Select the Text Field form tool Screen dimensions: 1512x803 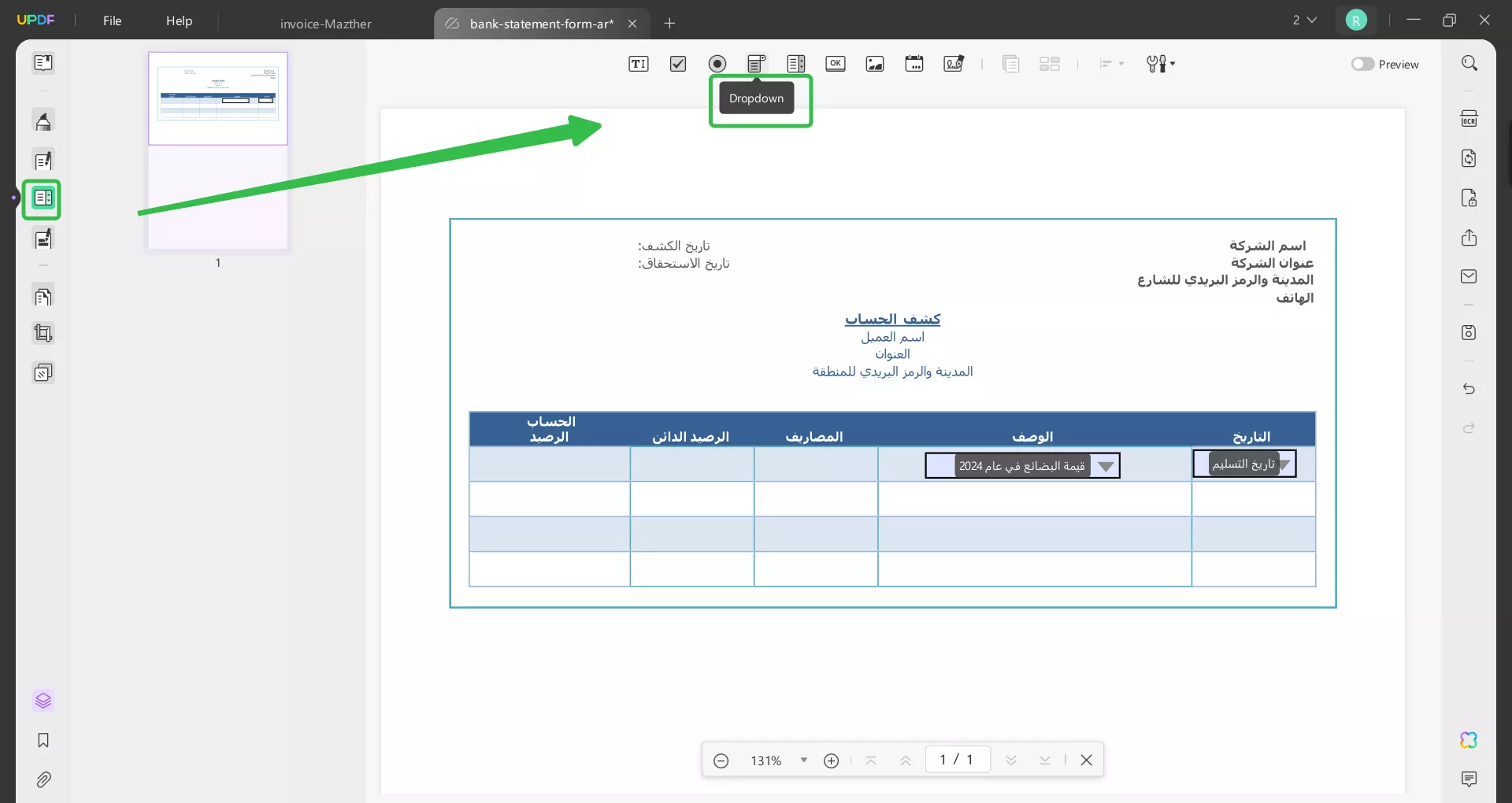coord(639,64)
